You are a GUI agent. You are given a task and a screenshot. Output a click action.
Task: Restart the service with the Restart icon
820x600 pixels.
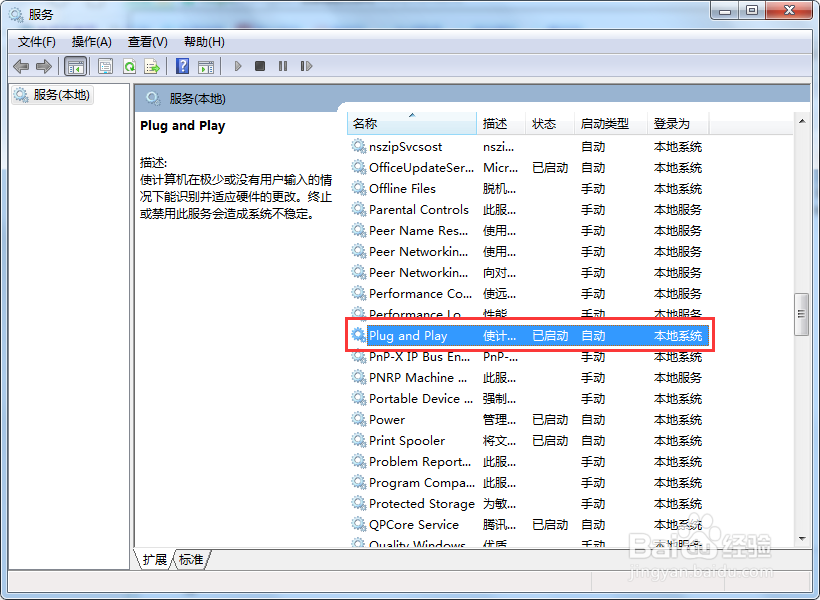click(x=306, y=66)
